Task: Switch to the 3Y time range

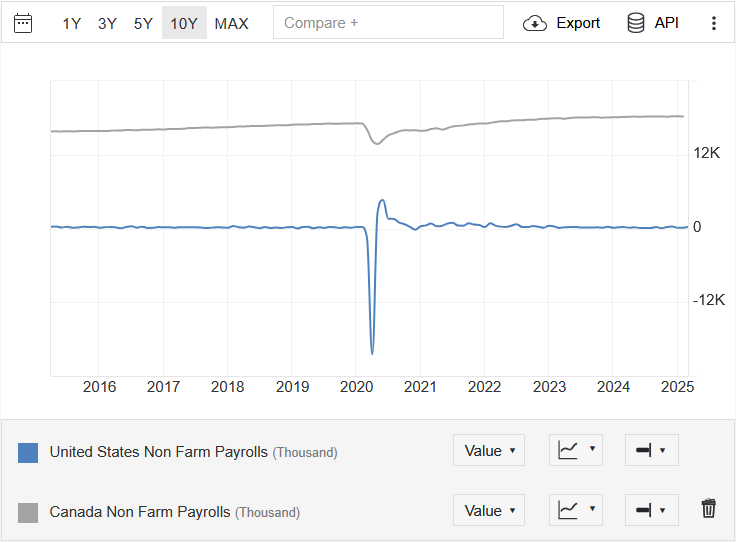Action: [x=108, y=23]
